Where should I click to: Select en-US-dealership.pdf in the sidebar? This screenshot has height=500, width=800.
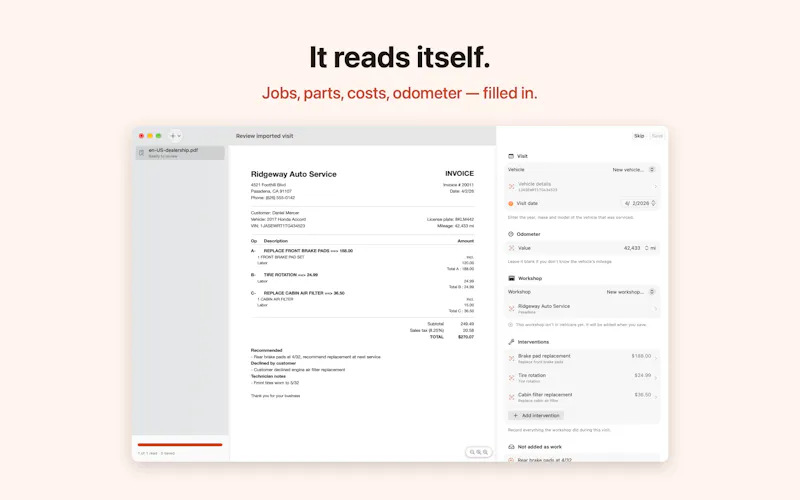(x=180, y=153)
